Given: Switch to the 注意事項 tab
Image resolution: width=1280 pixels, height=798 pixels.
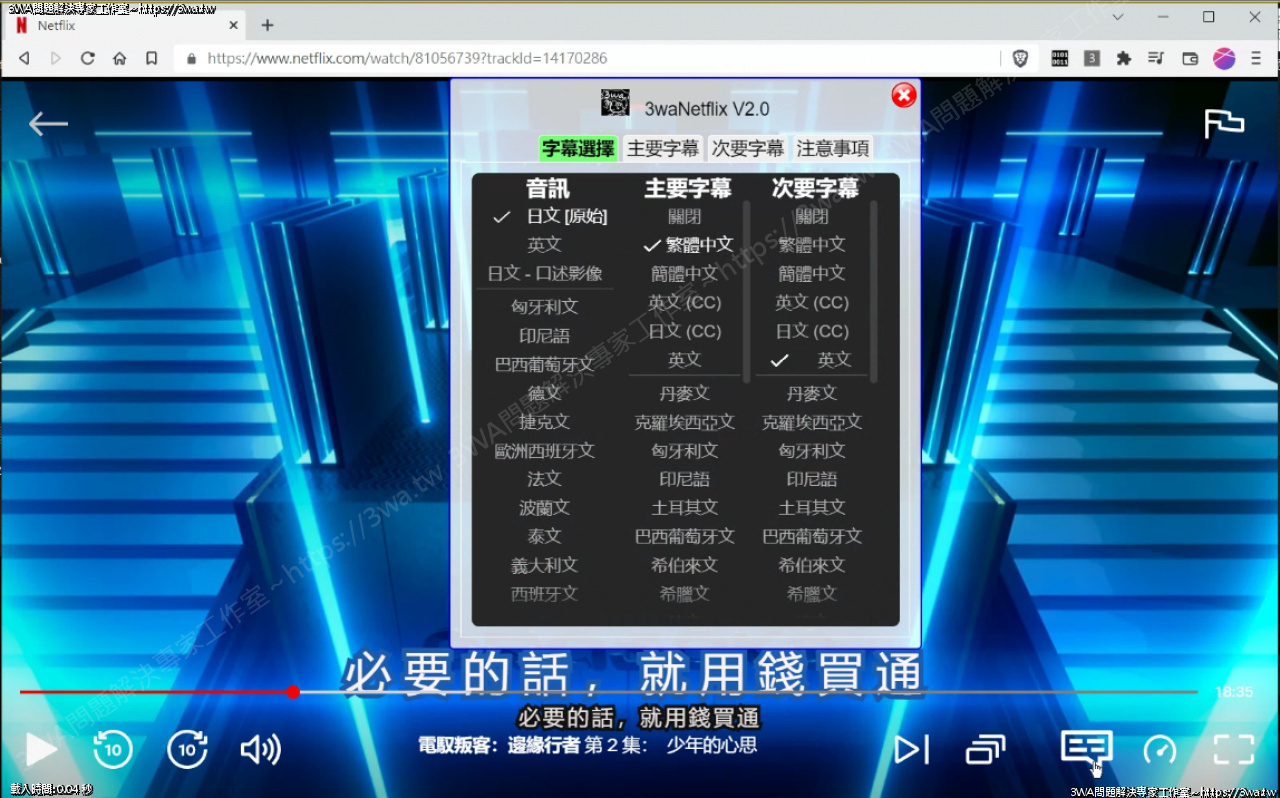Looking at the screenshot, I should 833,148.
